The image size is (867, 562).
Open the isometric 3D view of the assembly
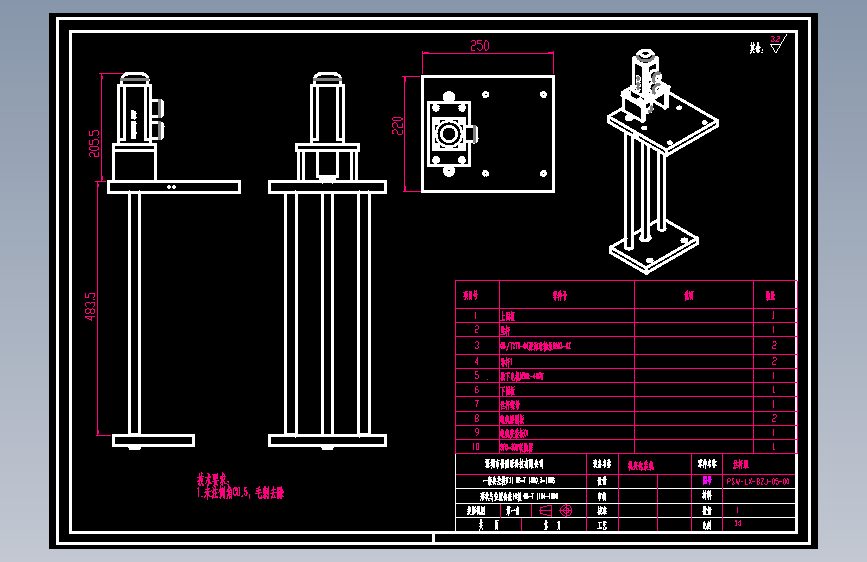pos(662,162)
